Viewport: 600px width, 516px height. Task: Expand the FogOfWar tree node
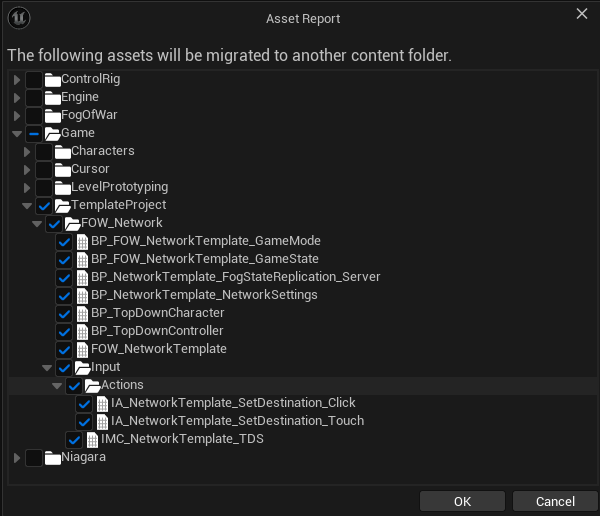click(x=17, y=116)
